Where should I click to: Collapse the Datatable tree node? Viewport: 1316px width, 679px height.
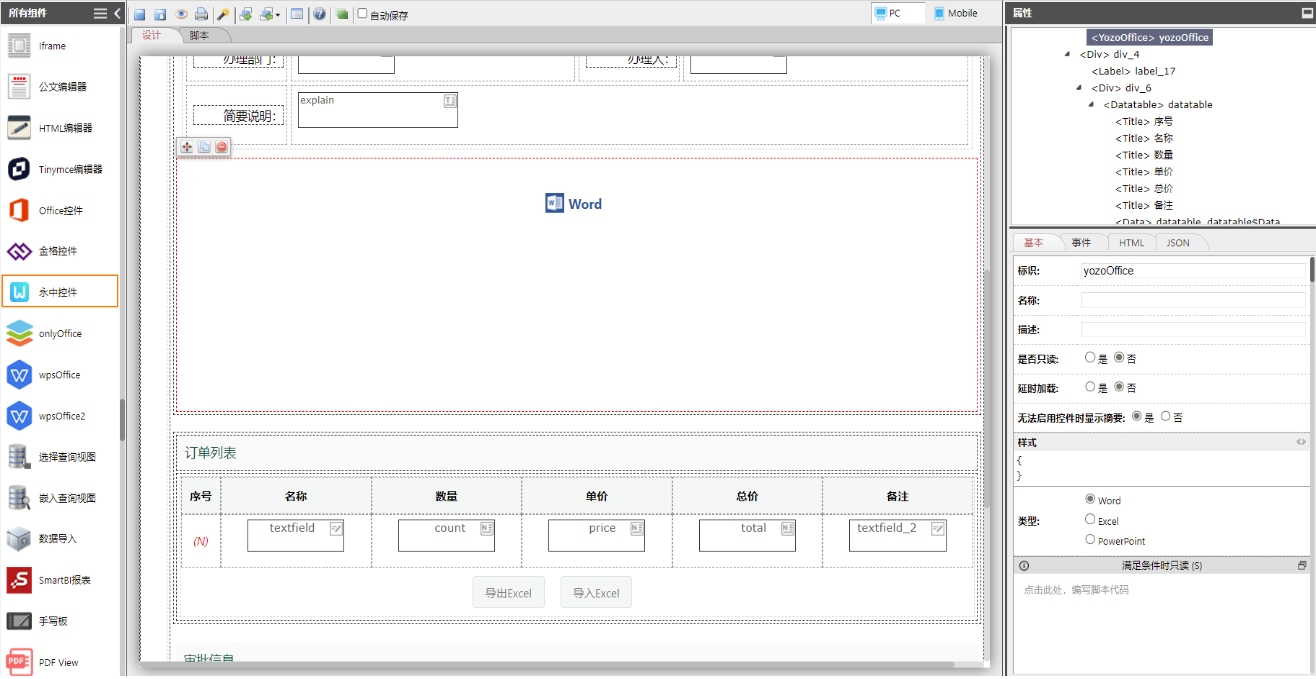[1092, 105]
